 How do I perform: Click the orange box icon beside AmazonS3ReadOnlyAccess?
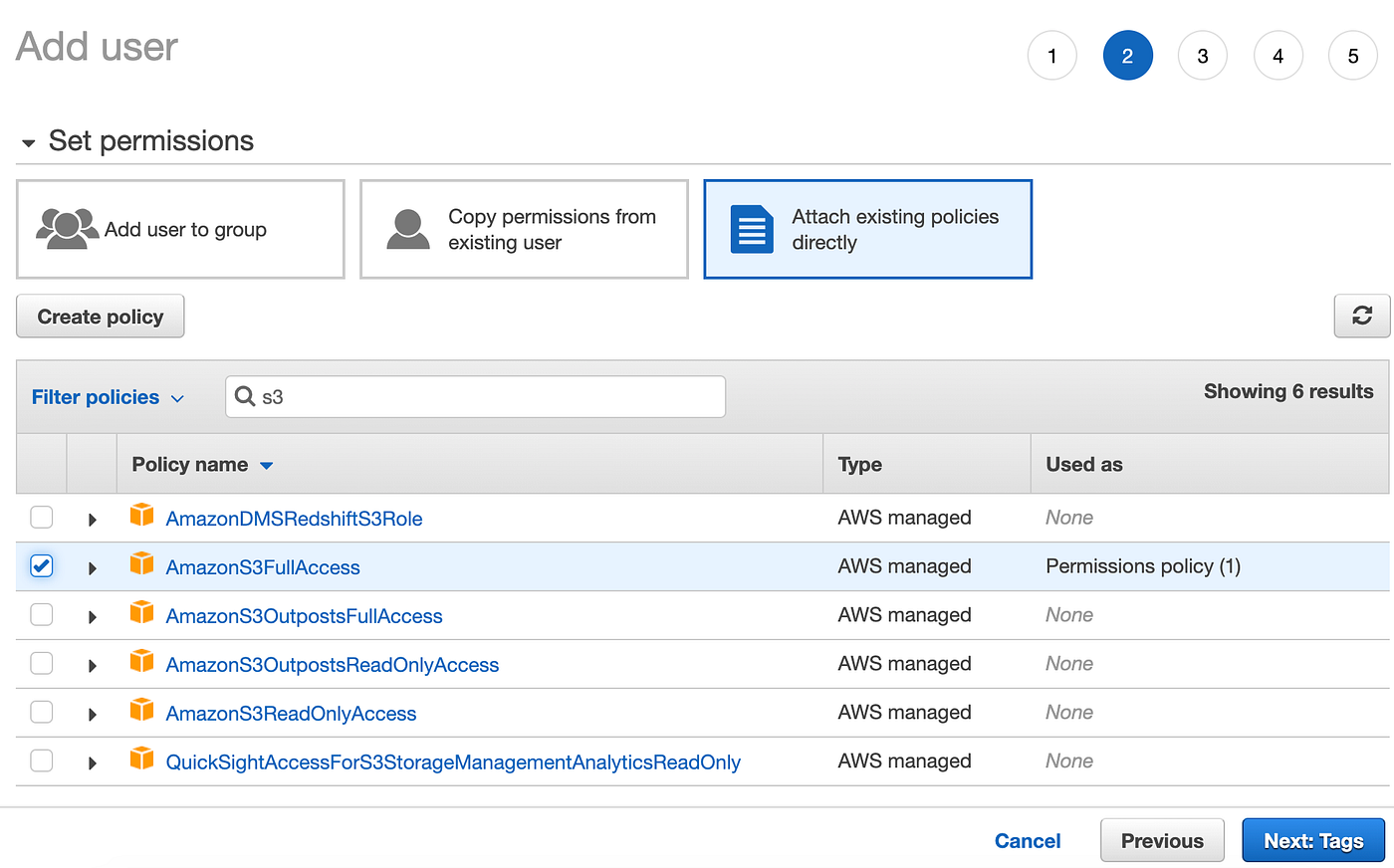[142, 711]
